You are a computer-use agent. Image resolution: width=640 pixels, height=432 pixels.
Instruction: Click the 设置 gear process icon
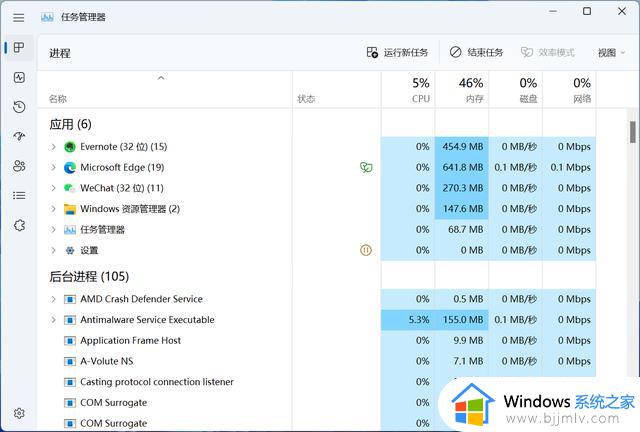click(x=70, y=250)
